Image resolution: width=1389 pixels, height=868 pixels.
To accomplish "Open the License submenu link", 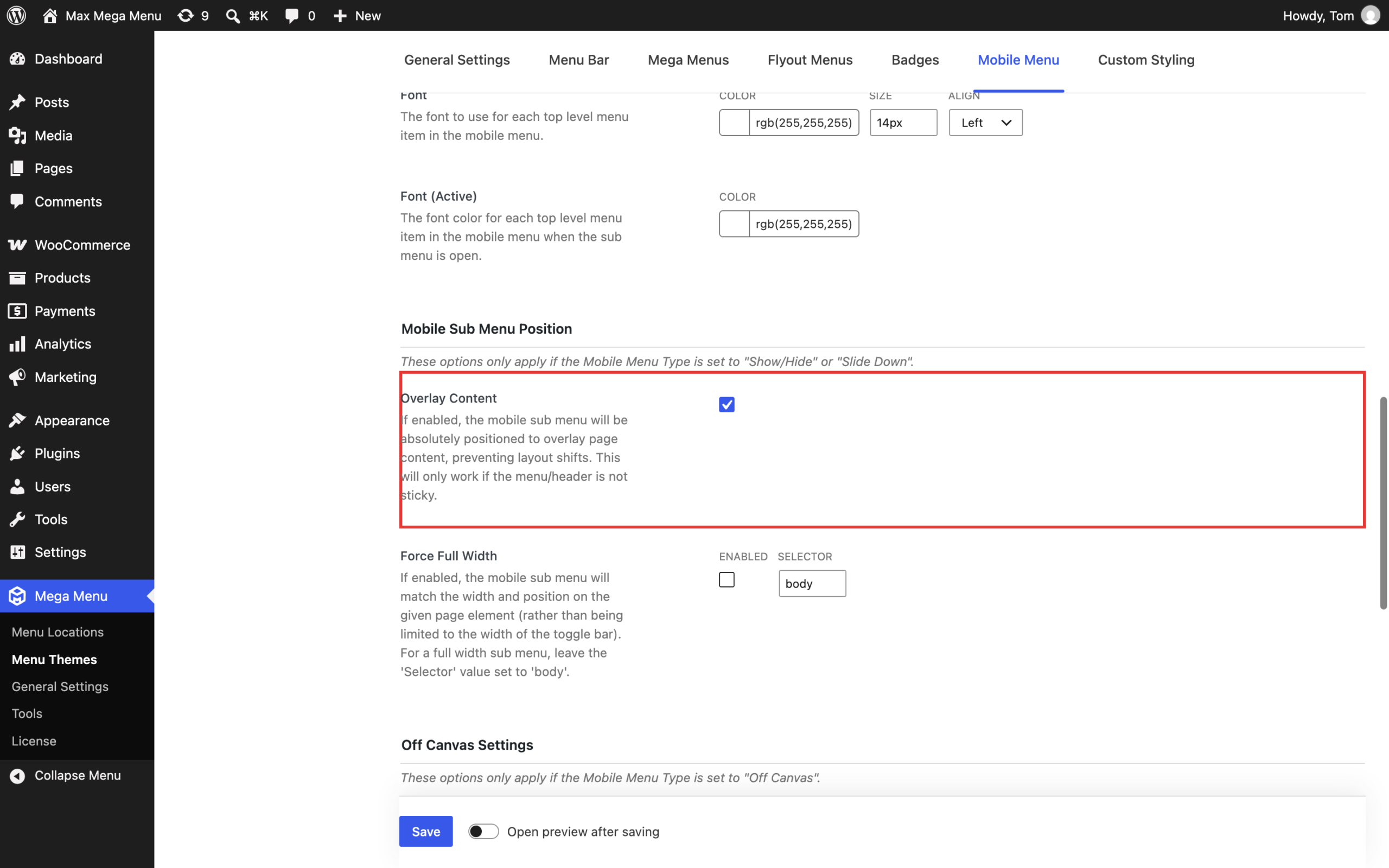I will pos(34,741).
